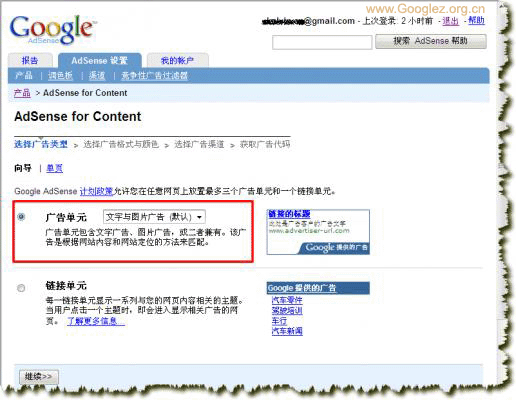Open the 渠道 submenu link
This screenshot has width=516, height=400.
coord(97,76)
